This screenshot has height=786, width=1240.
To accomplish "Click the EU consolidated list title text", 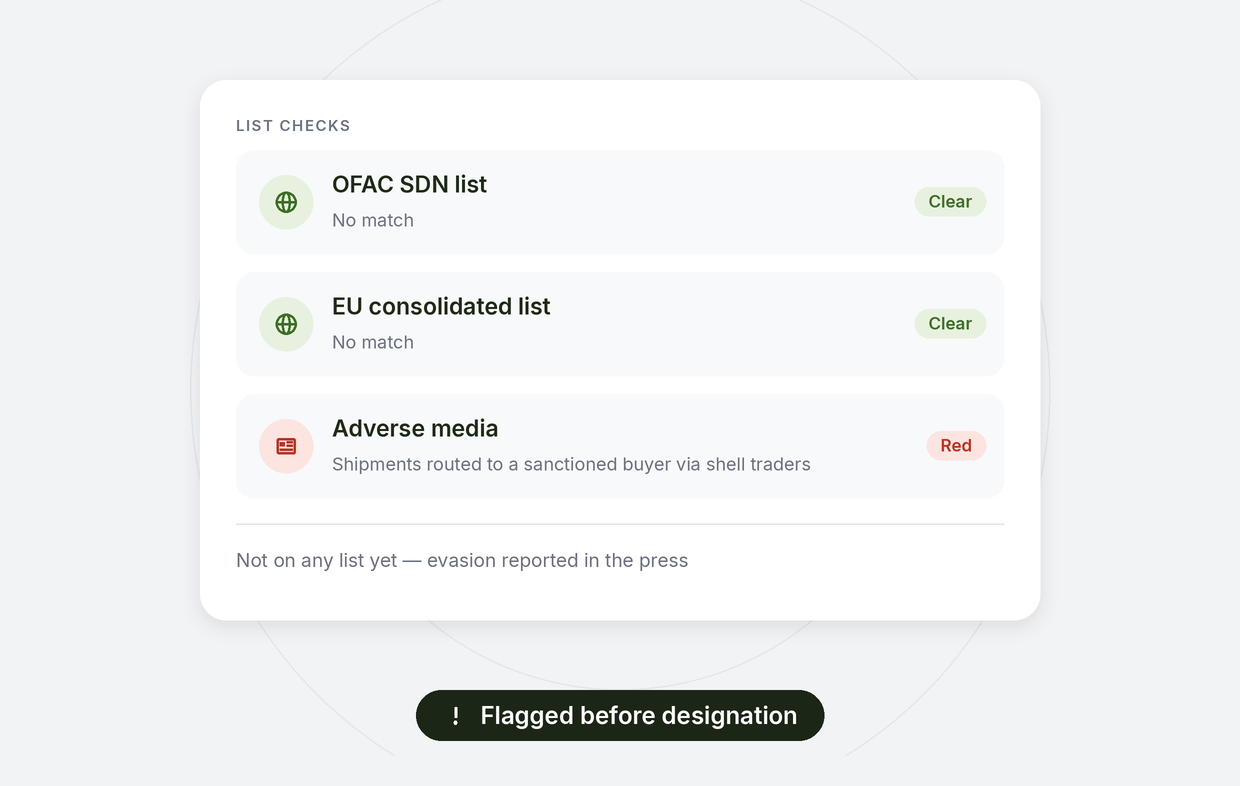I will coord(441,306).
